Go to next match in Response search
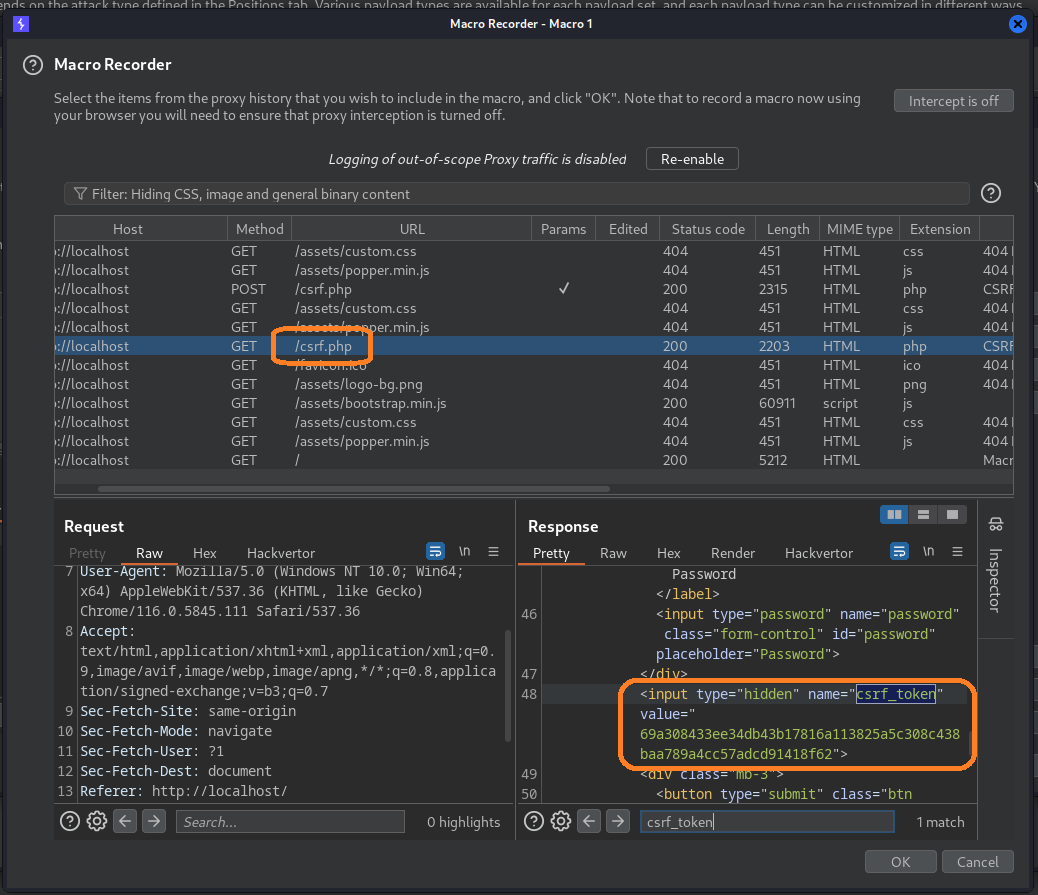Screen dimensions: 1038x895 click(617, 821)
